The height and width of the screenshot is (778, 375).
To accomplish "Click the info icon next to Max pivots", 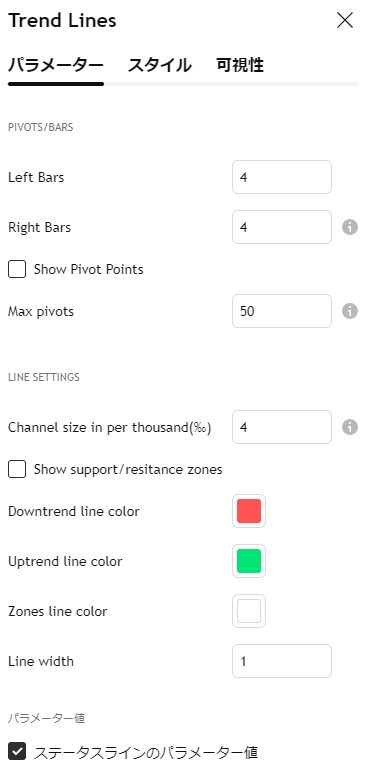I will pos(350,311).
